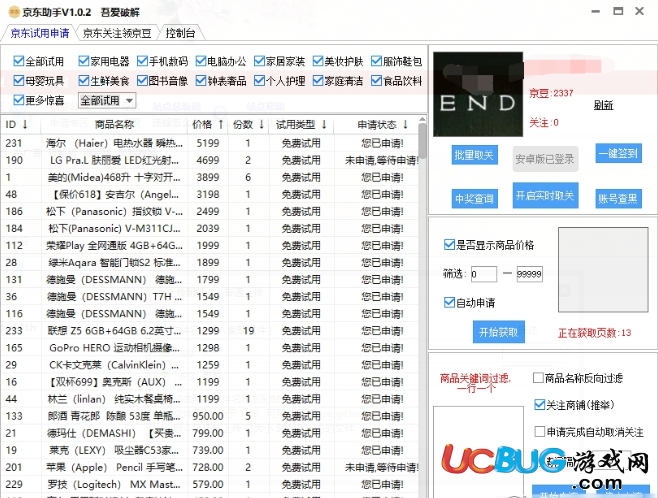658x498 pixels.
Task: Select row 苹果 (Apple) Pencil
Action: (x=210, y=467)
